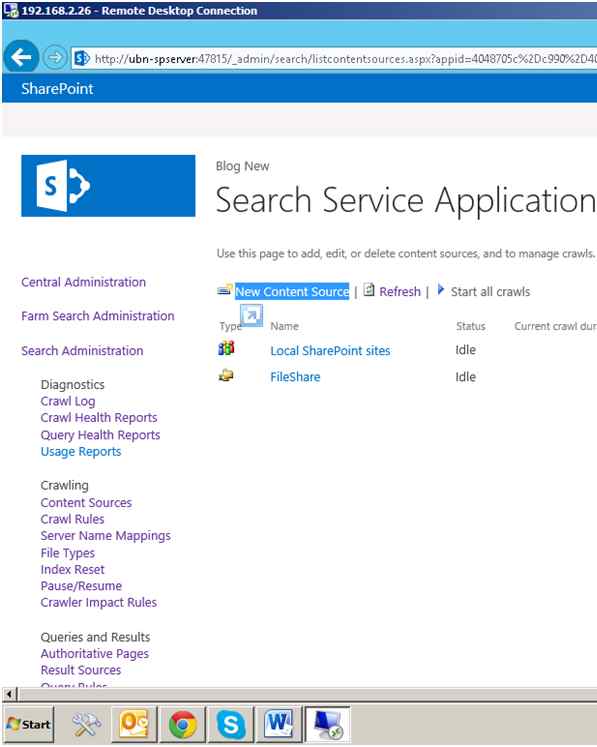Click the Remote Desktop title bar icon

click(x=10, y=10)
